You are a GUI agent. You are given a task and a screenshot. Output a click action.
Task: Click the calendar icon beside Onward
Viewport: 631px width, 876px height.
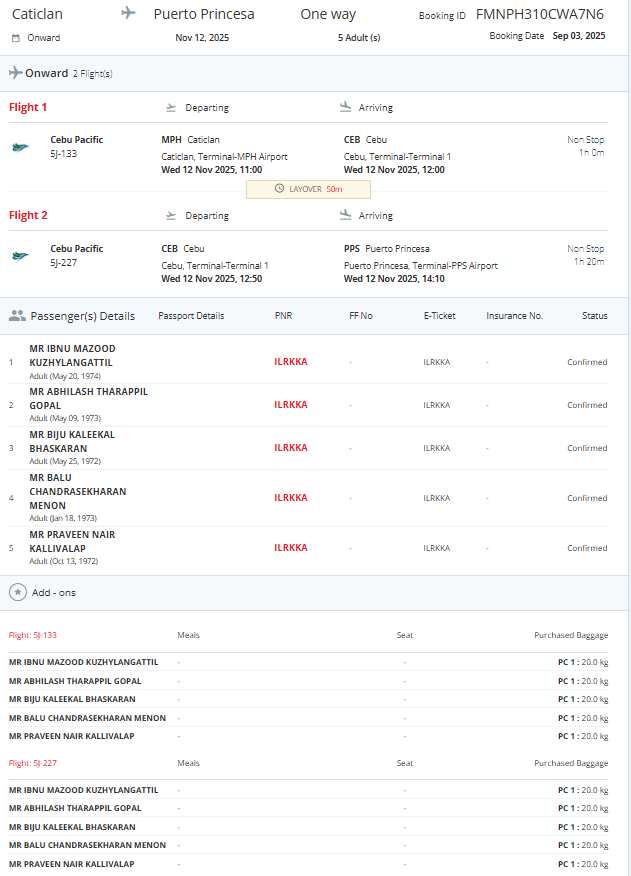(16, 38)
